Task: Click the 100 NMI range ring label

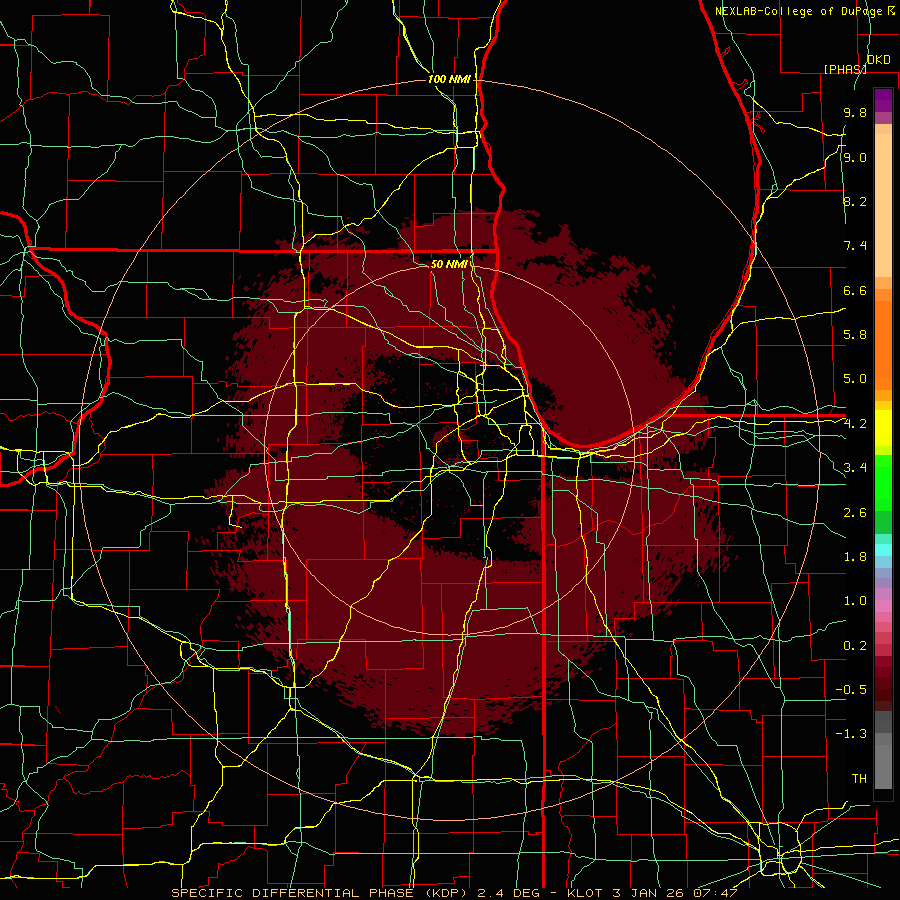Action: [449, 79]
